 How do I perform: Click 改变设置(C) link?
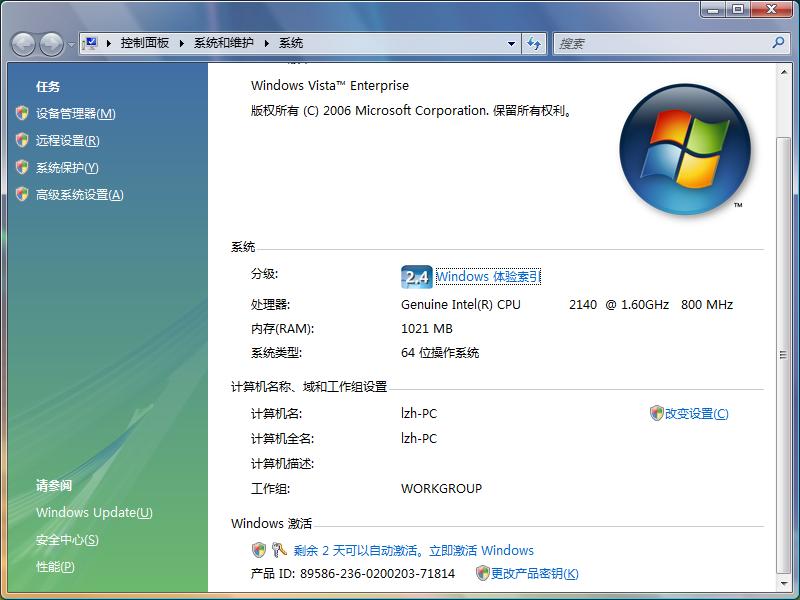(696, 413)
